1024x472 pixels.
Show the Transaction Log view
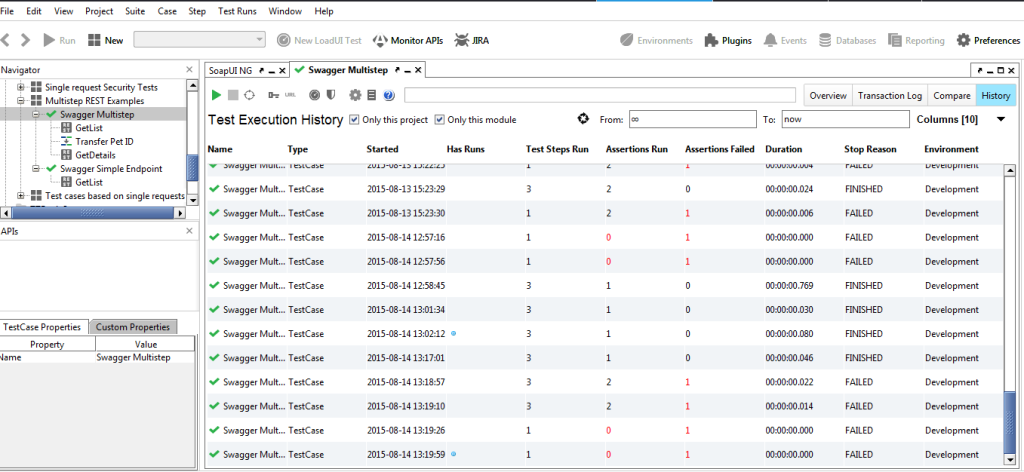pos(889,95)
